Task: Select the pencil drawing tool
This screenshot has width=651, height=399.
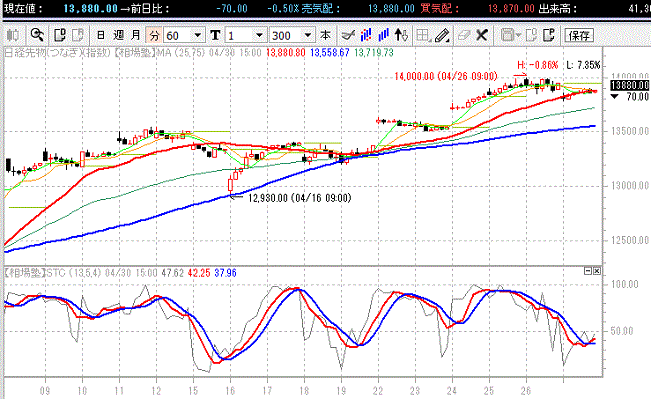Action: click(x=442, y=35)
